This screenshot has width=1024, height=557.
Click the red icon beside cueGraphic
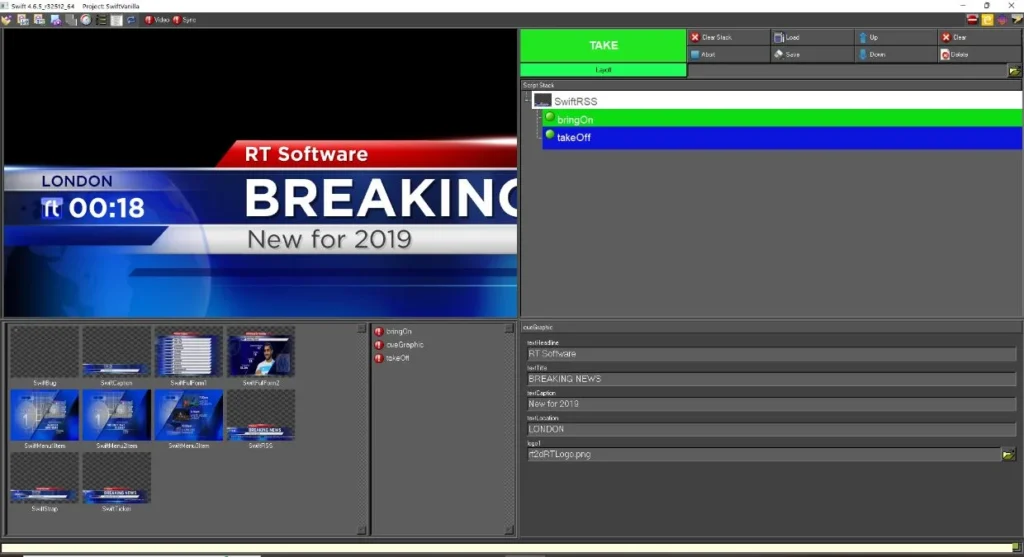379,345
